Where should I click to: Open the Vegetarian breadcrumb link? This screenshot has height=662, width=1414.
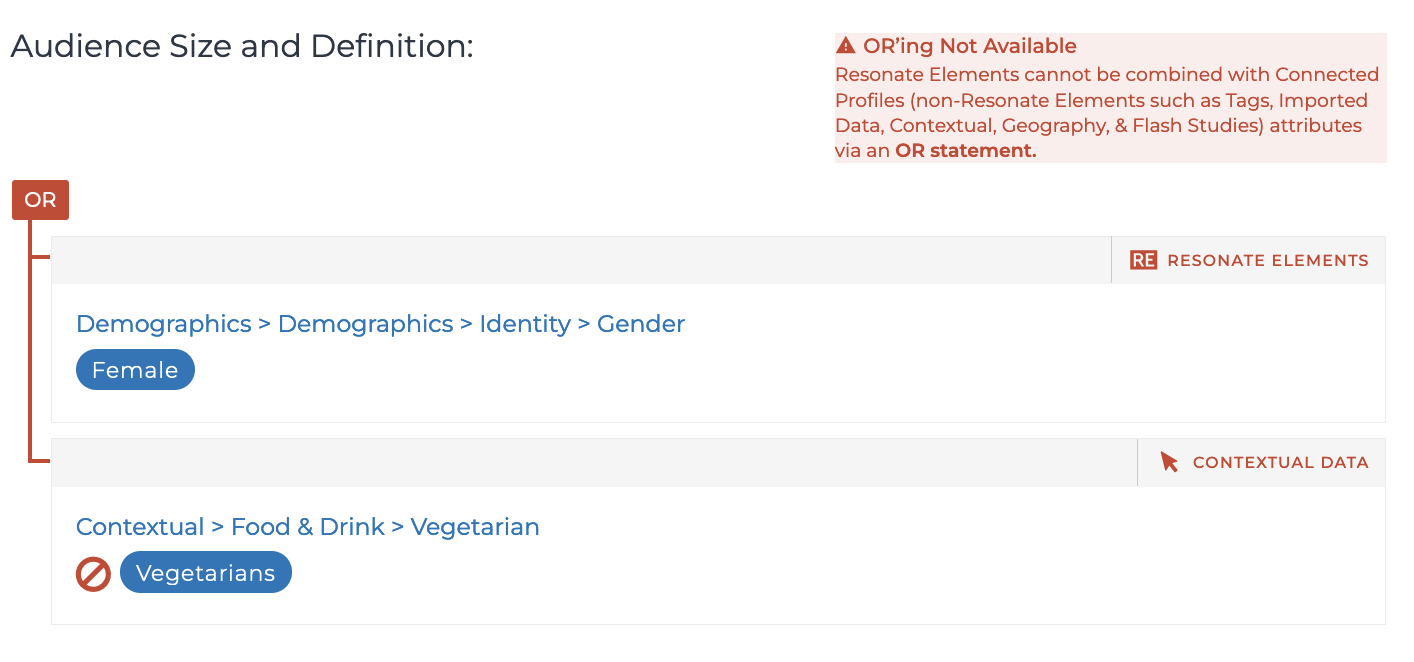coord(475,527)
